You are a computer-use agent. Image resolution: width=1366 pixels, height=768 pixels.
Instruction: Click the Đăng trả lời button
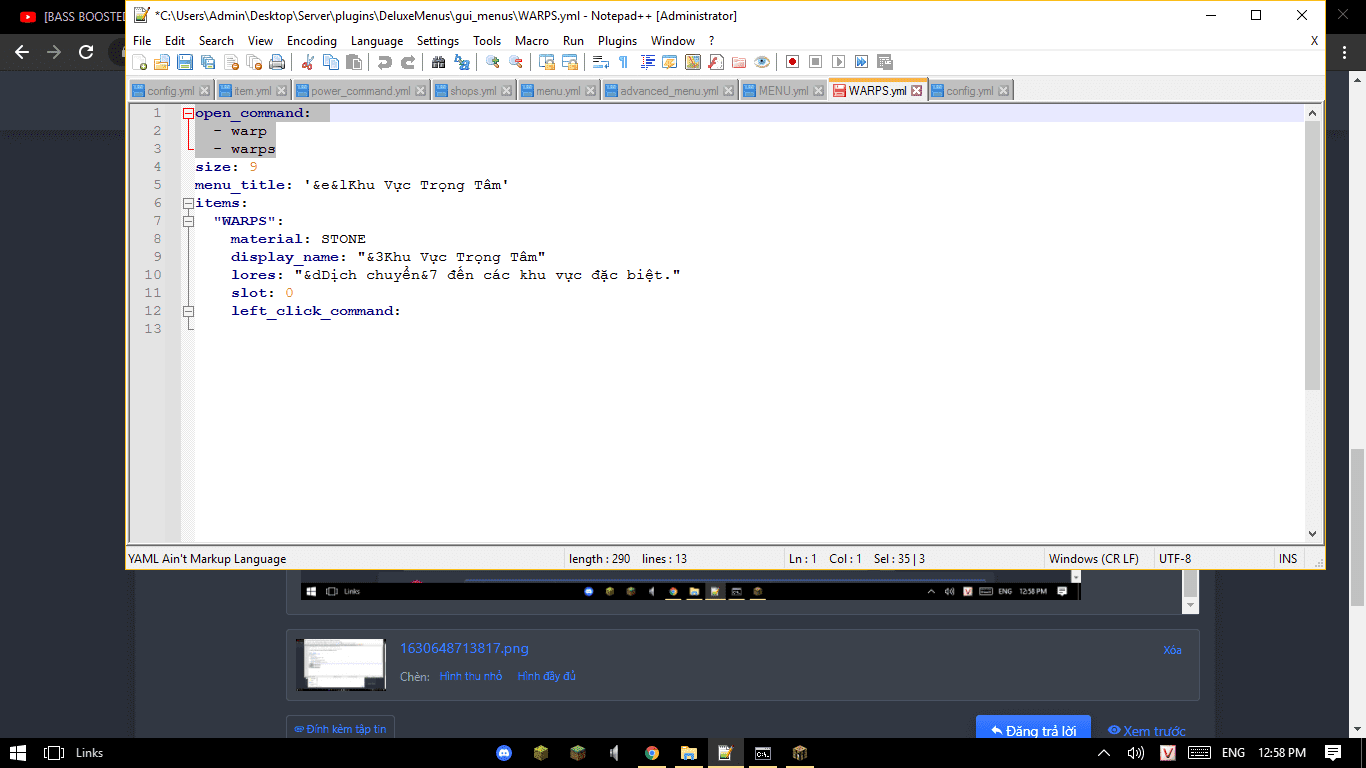pyautogui.click(x=1033, y=730)
